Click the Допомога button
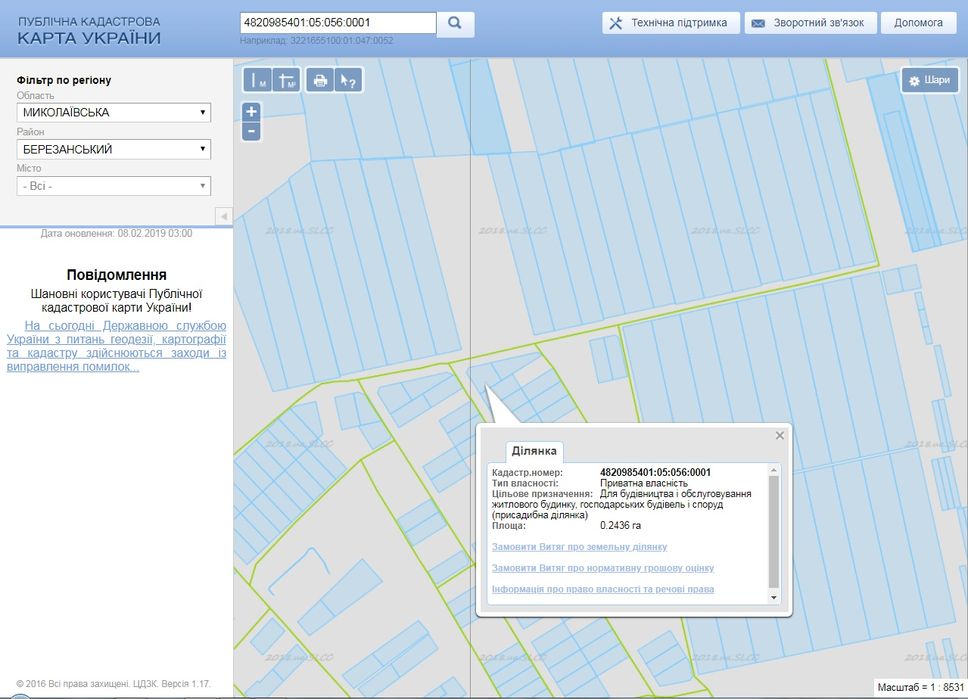The width and height of the screenshot is (968, 699). (x=918, y=22)
